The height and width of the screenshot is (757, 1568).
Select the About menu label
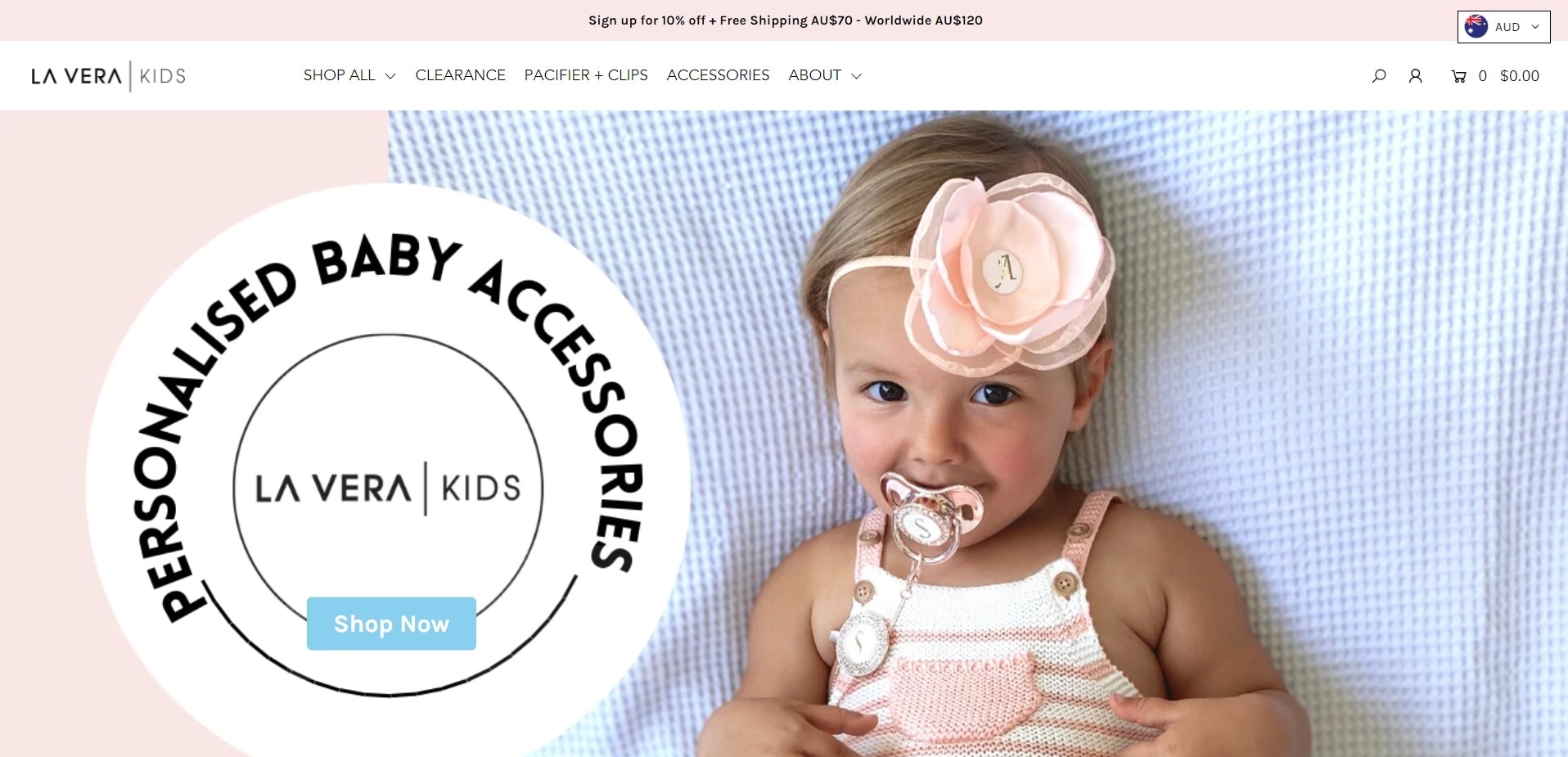tap(814, 75)
